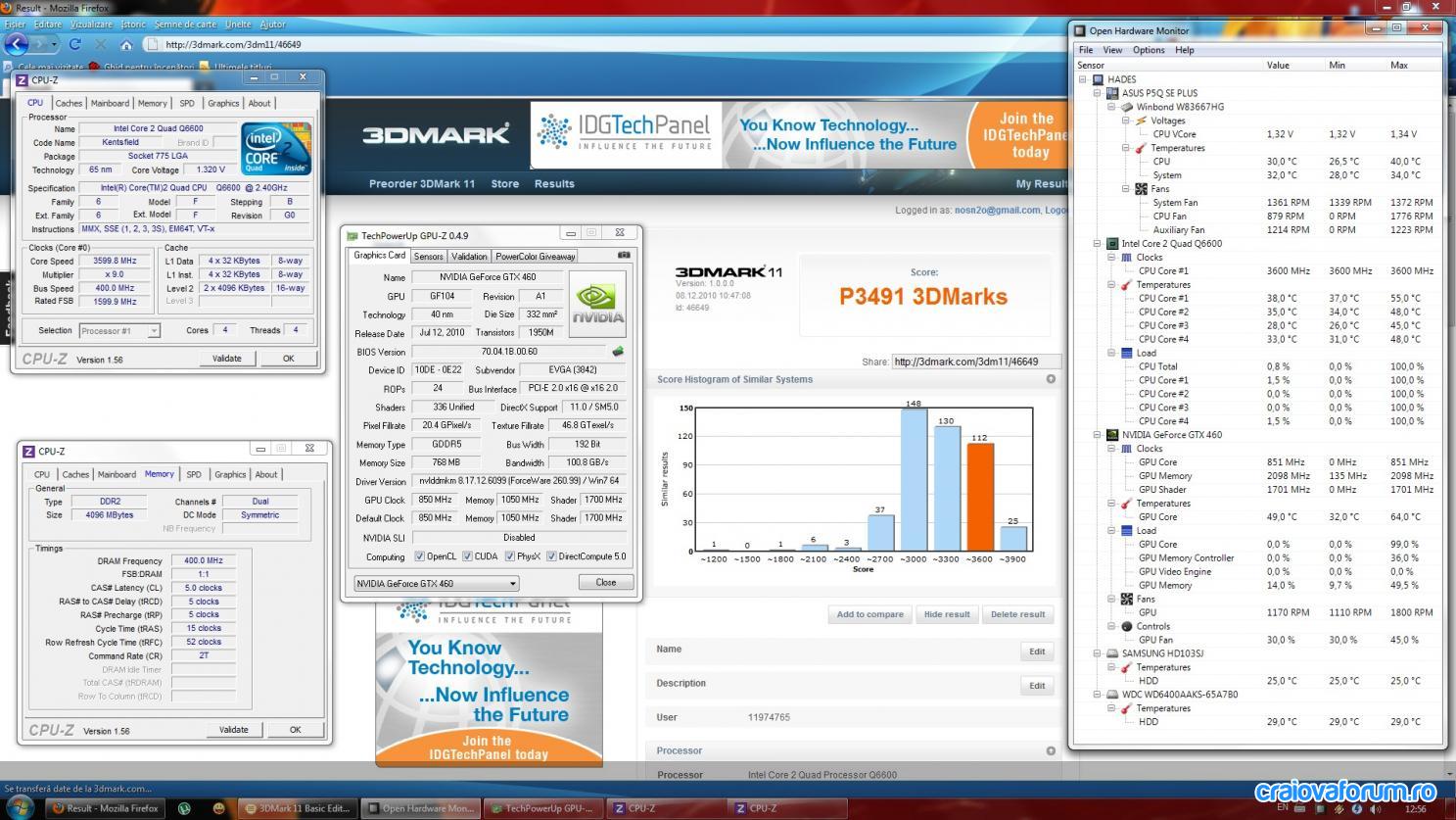Click the GPU-Z BIOS save chip icon
This screenshot has width=1456, height=820.
[x=618, y=351]
